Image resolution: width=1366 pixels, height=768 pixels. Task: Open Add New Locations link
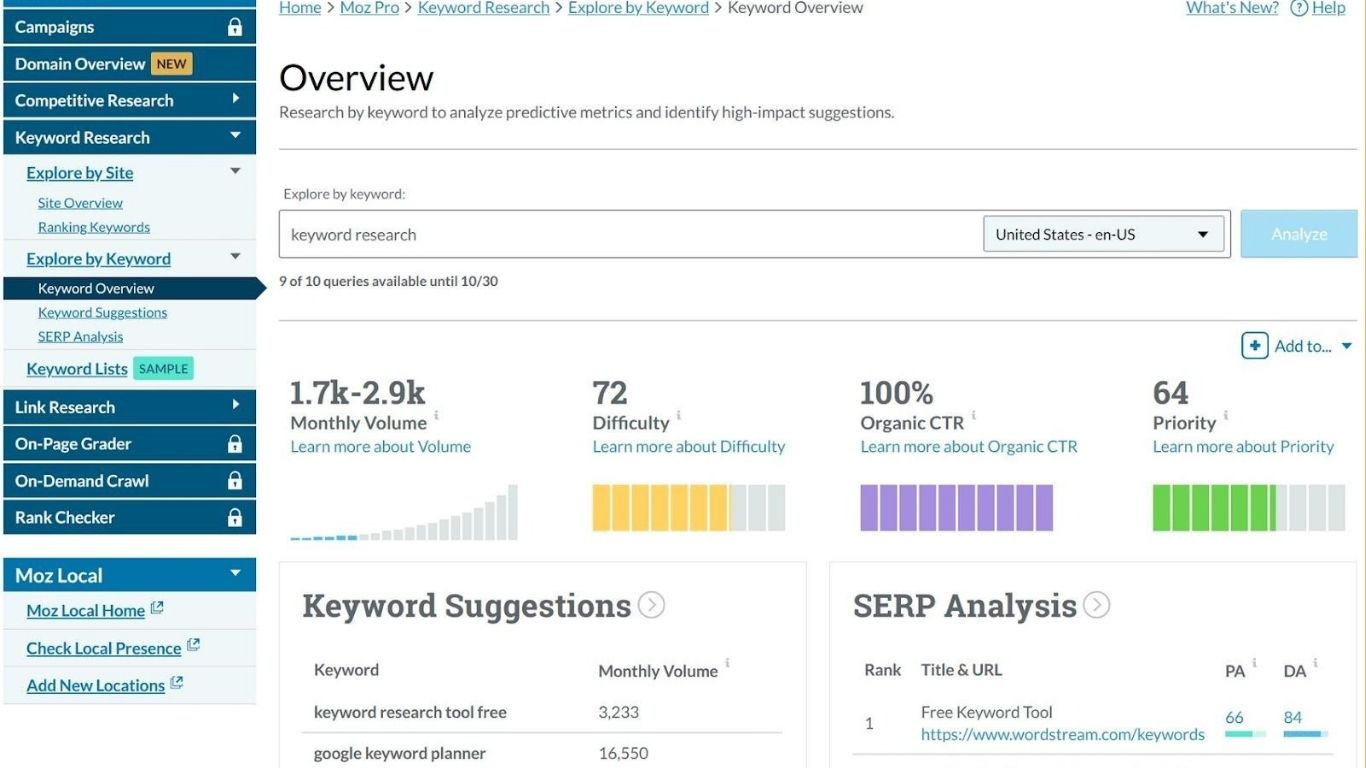pyautogui.click(x=95, y=686)
